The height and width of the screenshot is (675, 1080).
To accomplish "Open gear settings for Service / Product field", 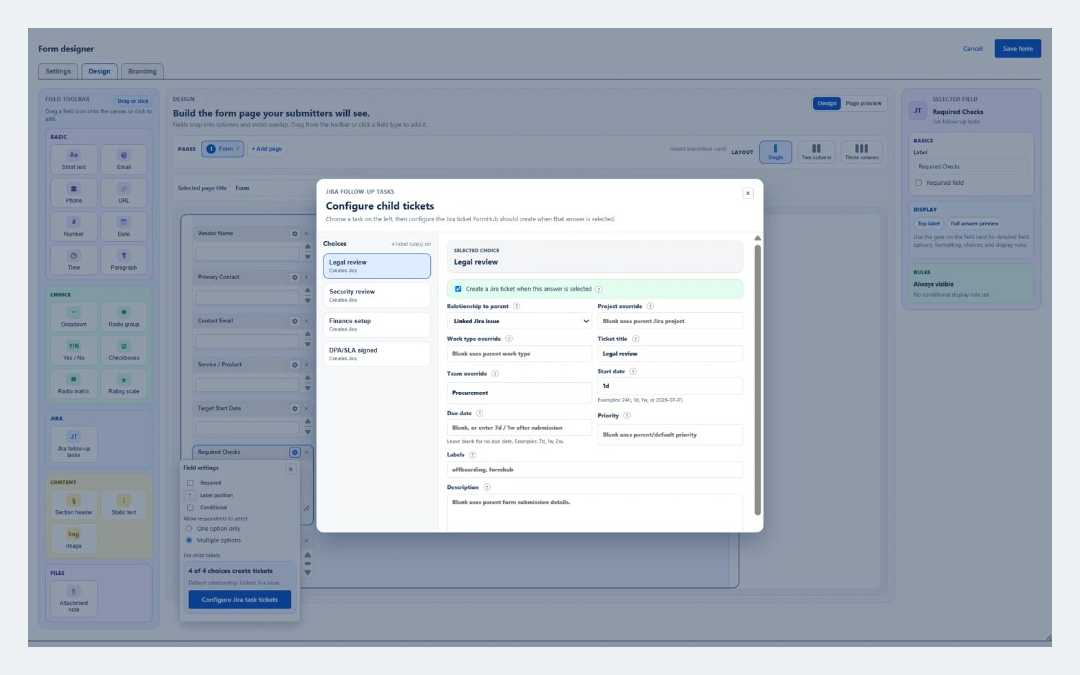I will click(295, 365).
